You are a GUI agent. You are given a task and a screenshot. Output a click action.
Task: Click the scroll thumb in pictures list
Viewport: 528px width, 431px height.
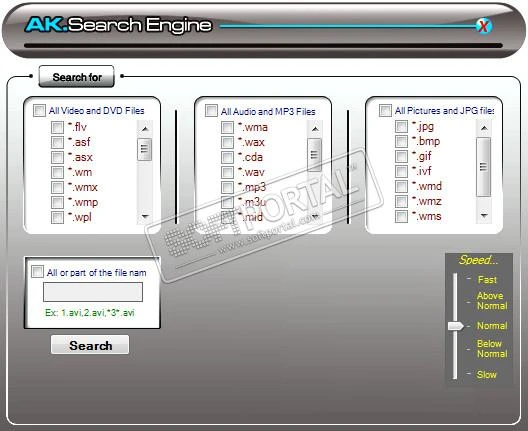[x=484, y=167]
